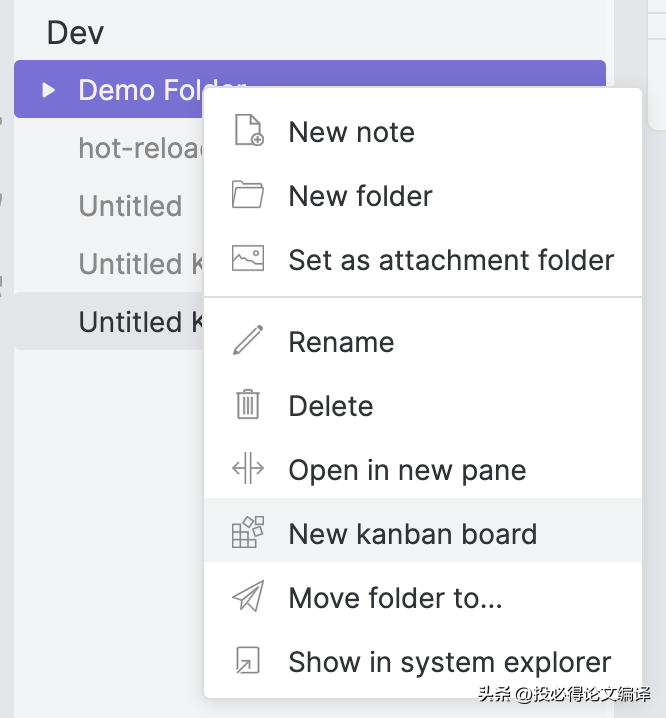Open the first Untitled note

click(130, 205)
